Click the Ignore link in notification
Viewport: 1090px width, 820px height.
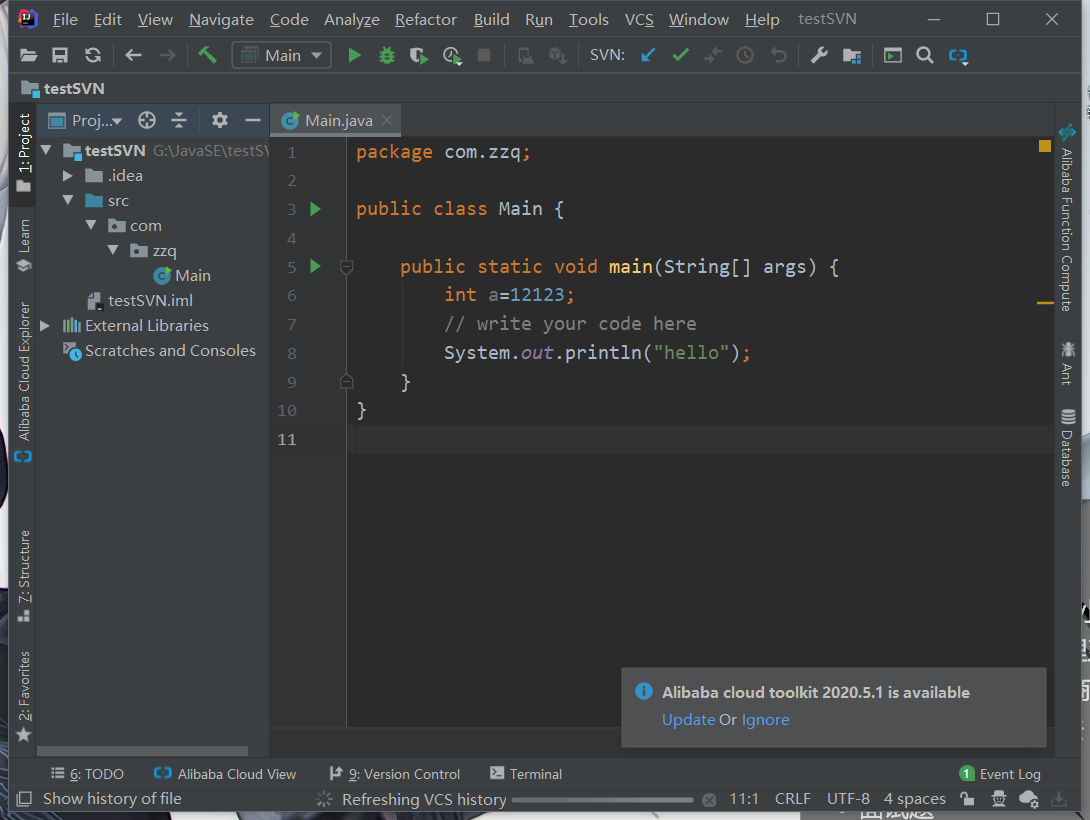pos(765,719)
